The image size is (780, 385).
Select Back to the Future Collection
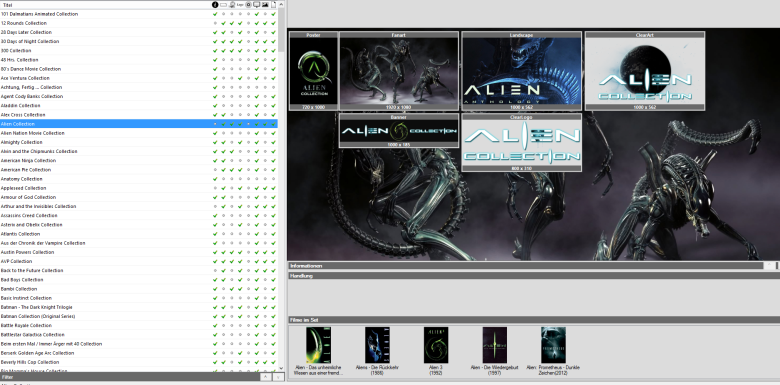(x=139, y=271)
